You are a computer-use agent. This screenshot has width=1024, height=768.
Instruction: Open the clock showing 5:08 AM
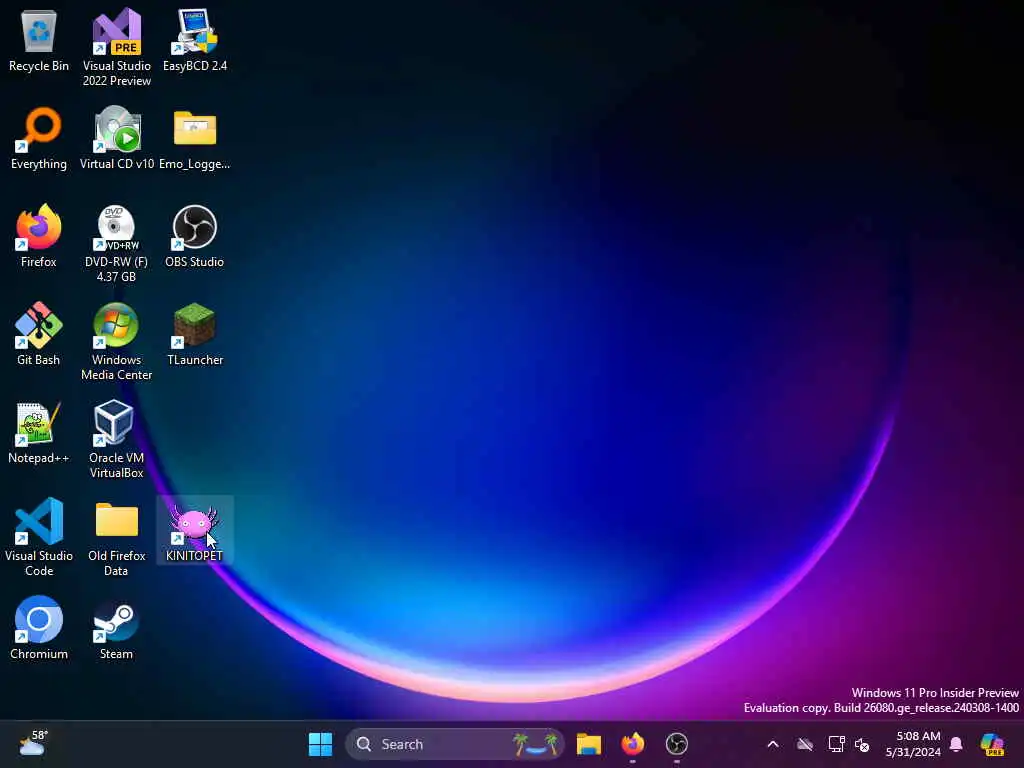[x=913, y=744]
